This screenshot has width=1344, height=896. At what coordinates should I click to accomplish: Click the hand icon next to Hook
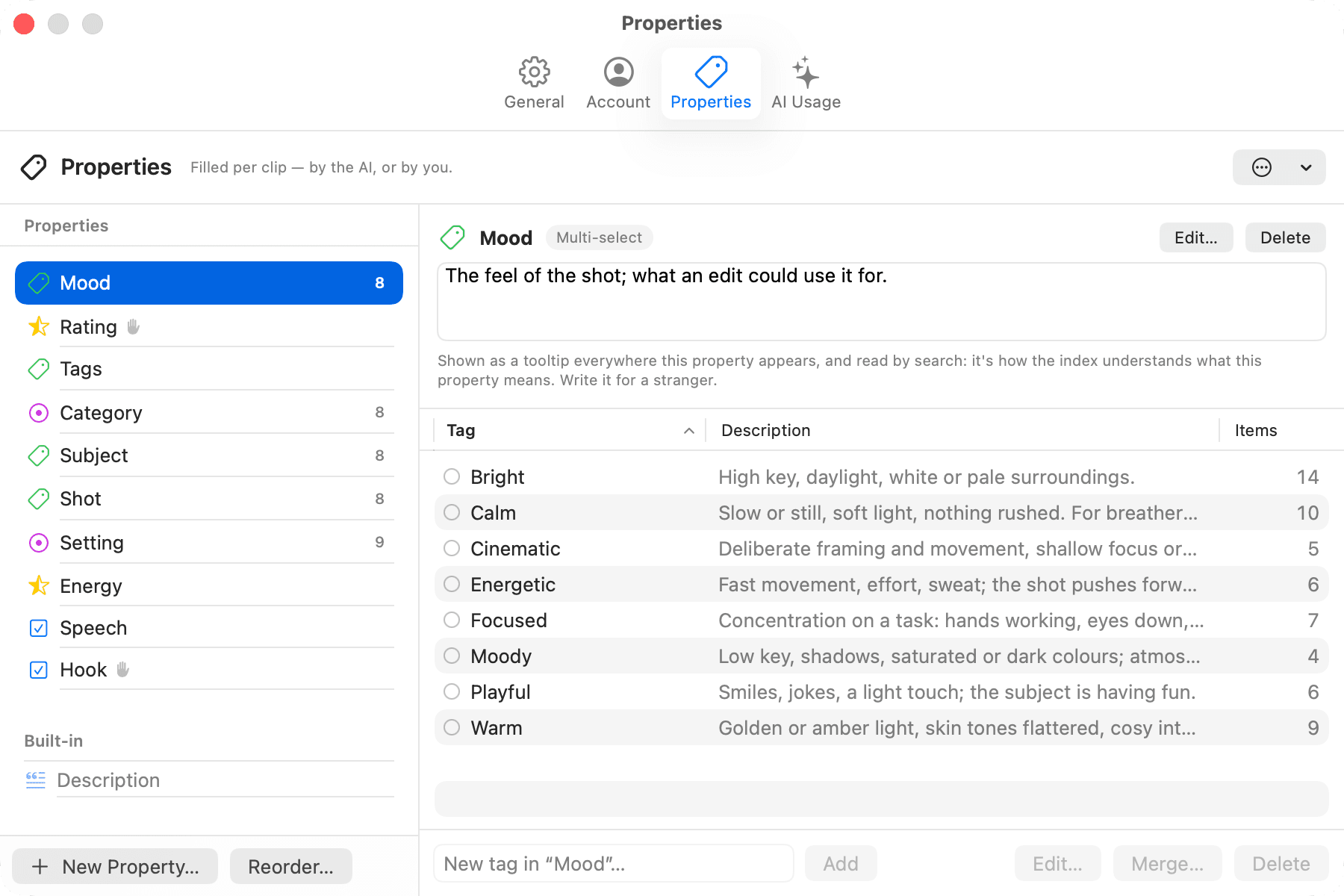click(x=123, y=670)
